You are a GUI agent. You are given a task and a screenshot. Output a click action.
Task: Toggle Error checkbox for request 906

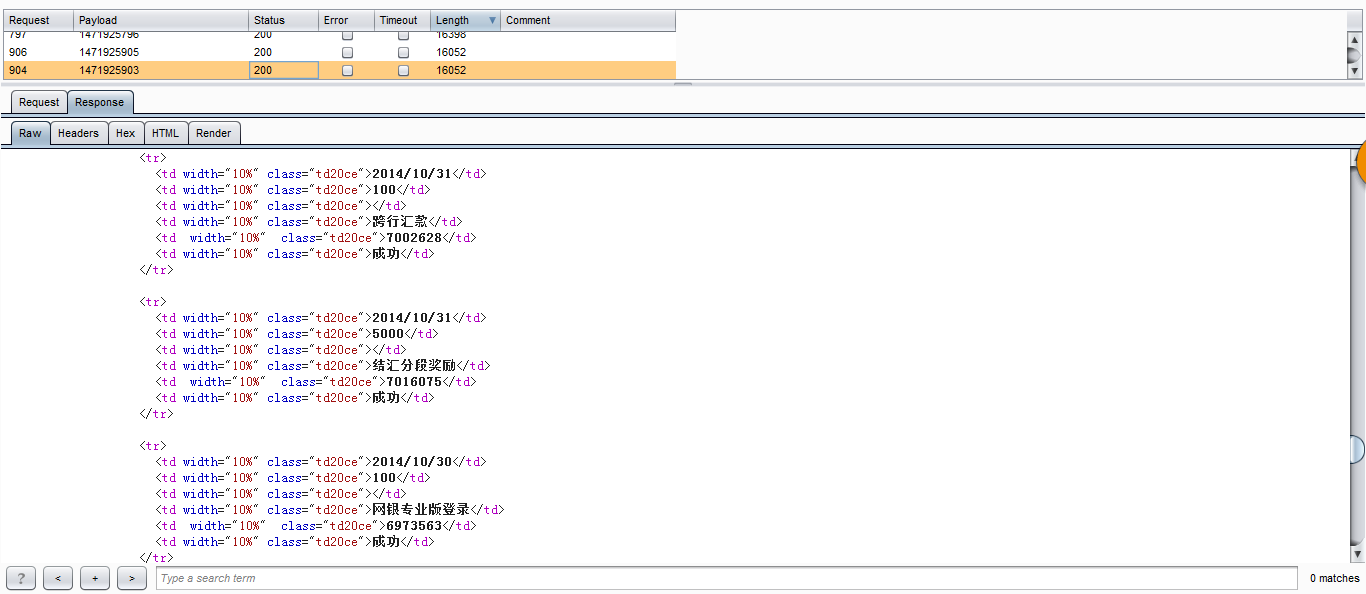(x=347, y=52)
